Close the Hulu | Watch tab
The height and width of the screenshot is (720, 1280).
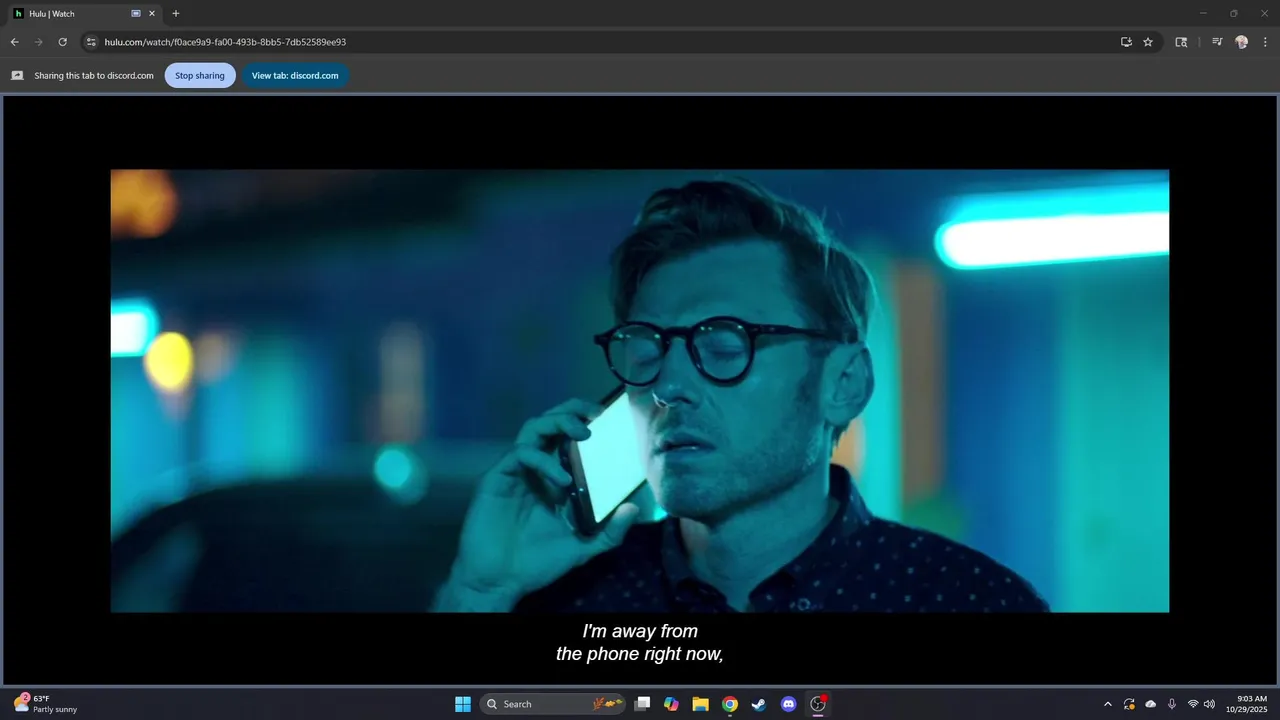152,14
